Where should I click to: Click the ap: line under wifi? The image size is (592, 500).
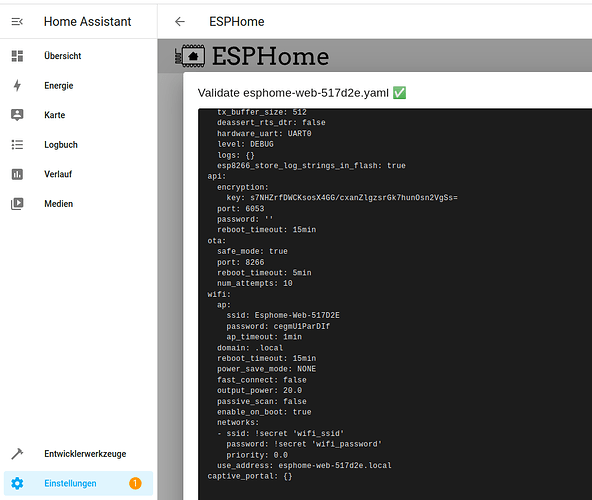coord(224,305)
